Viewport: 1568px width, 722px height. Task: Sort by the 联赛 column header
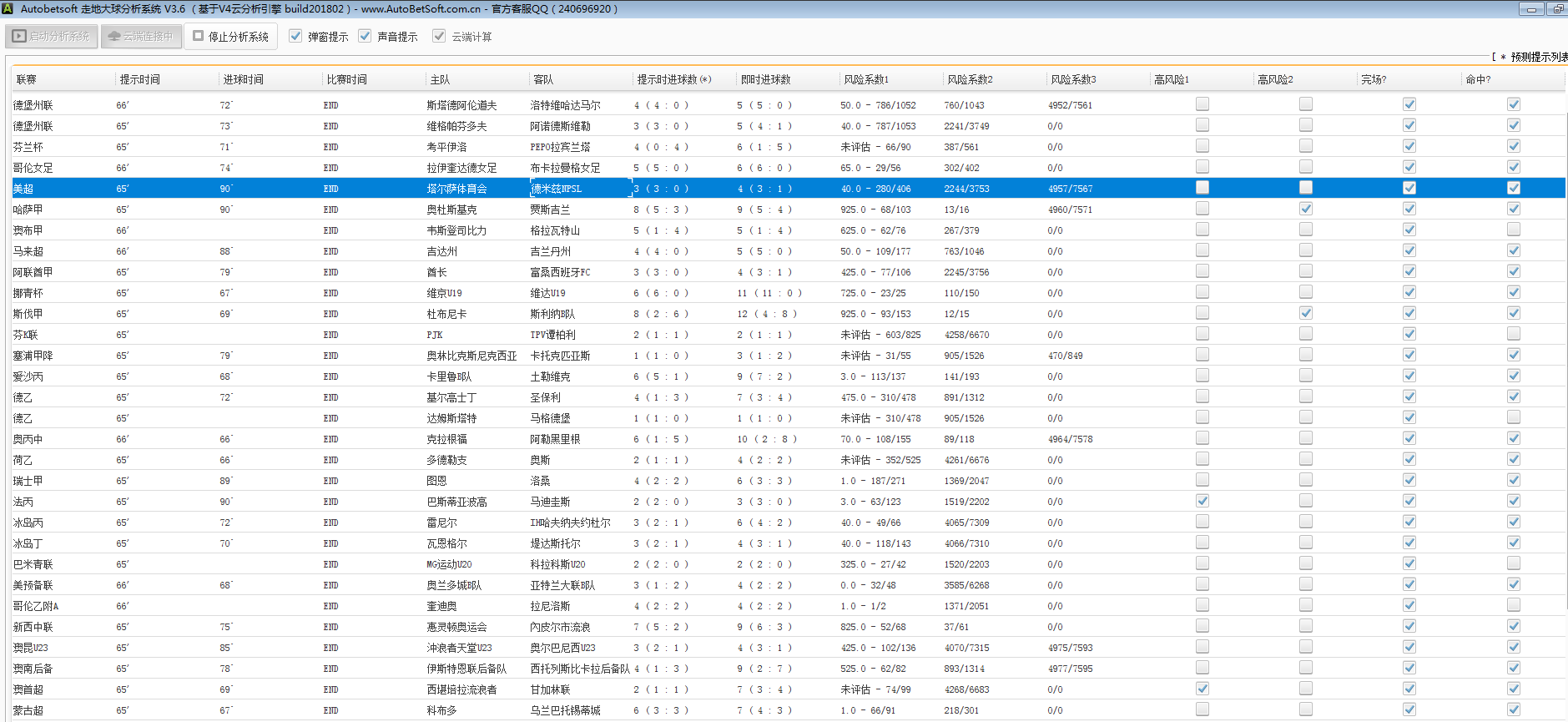point(27,79)
